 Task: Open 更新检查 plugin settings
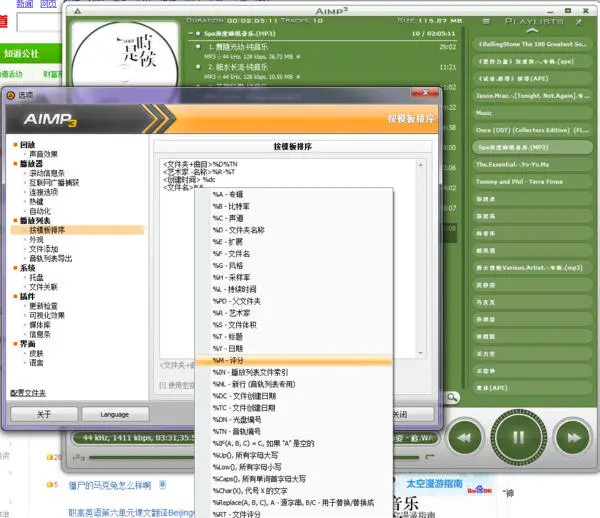43,306
